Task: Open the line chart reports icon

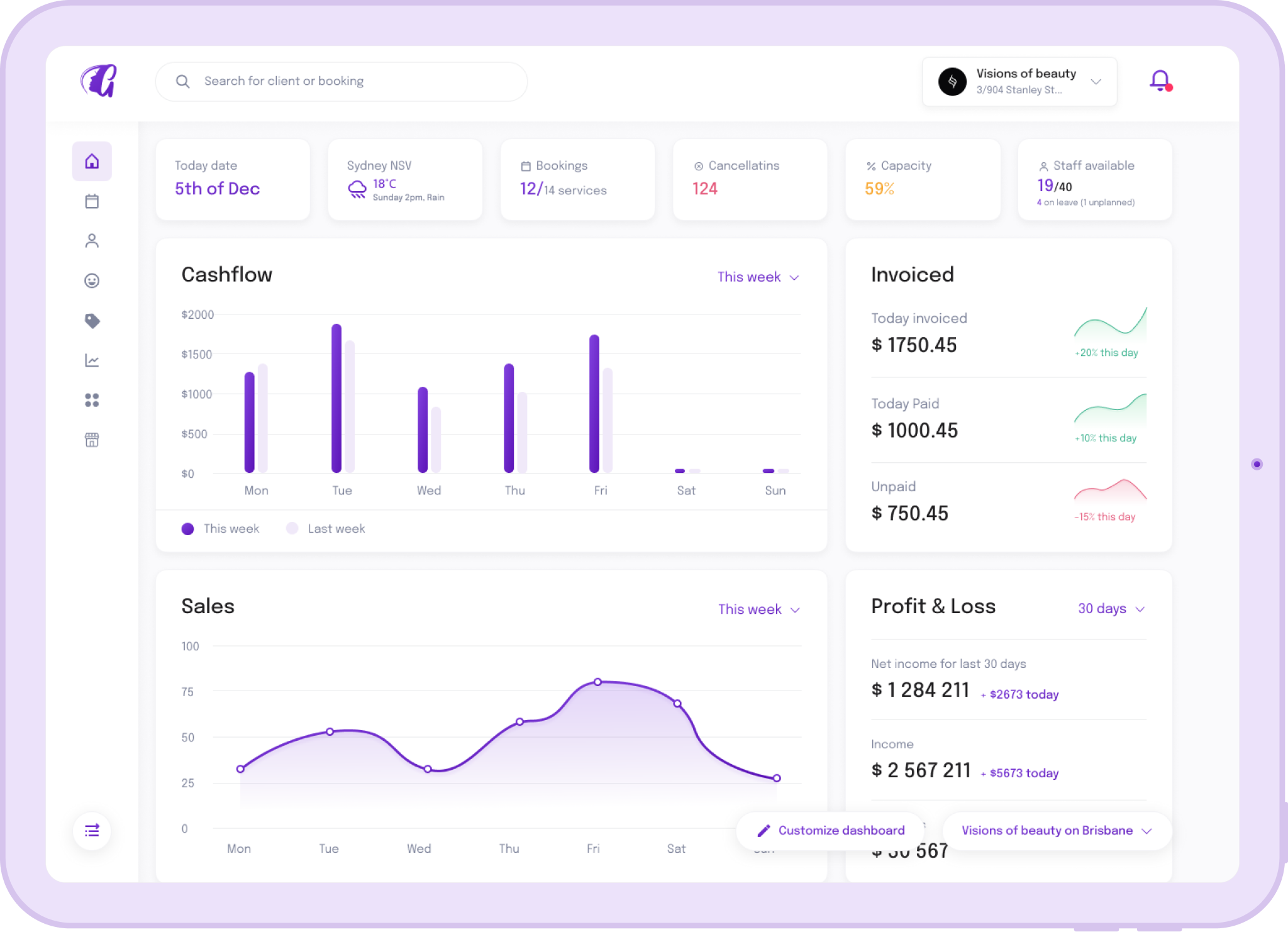Action: click(92, 360)
